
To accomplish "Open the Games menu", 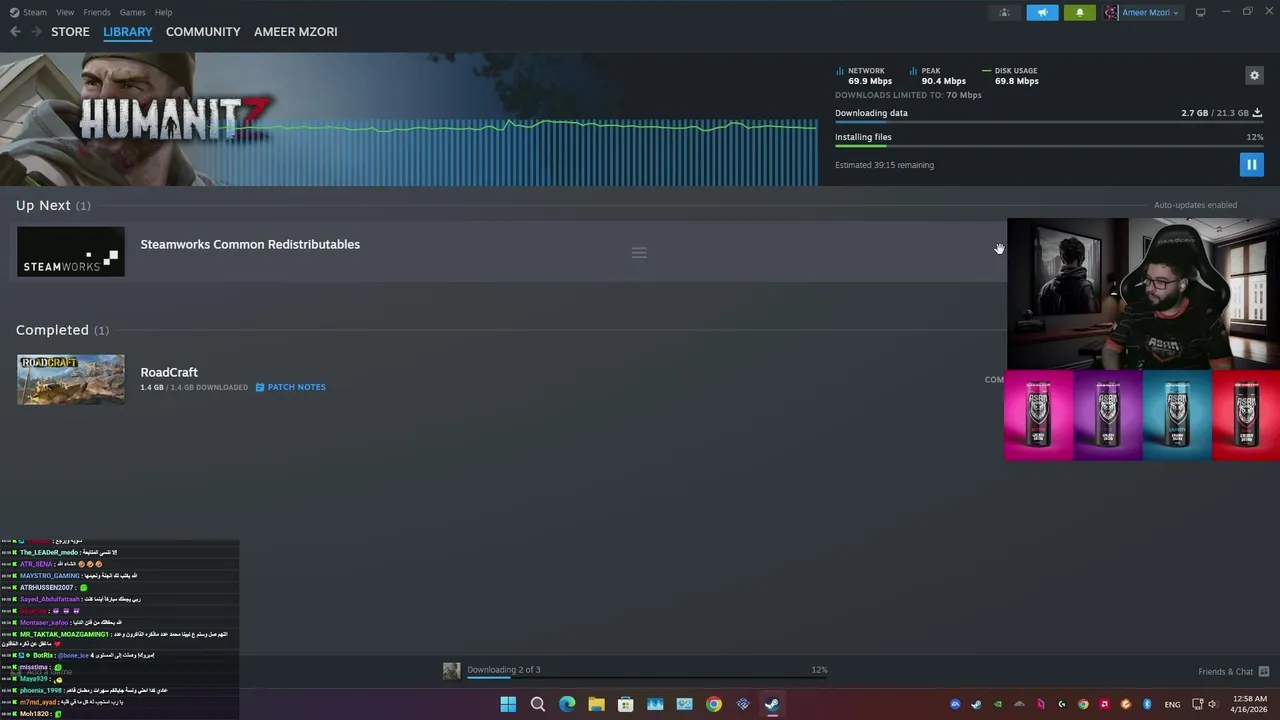I will coord(132,12).
